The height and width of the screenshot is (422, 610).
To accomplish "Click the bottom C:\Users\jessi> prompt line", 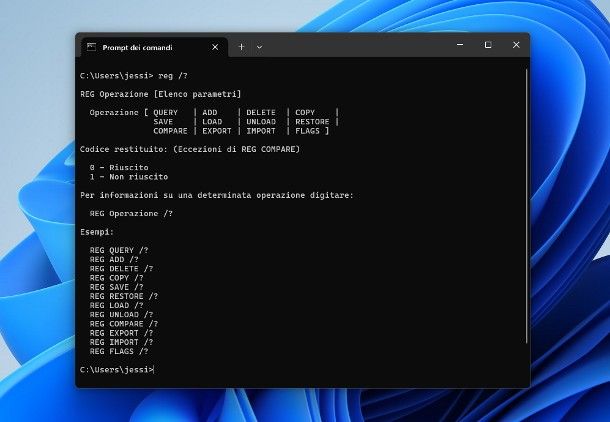I will pos(116,370).
